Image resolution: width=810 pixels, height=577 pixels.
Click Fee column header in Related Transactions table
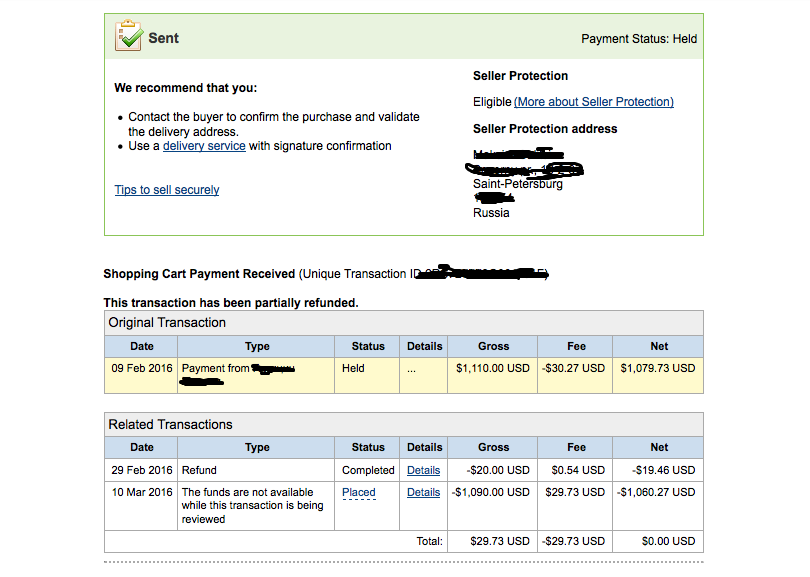tap(576, 447)
